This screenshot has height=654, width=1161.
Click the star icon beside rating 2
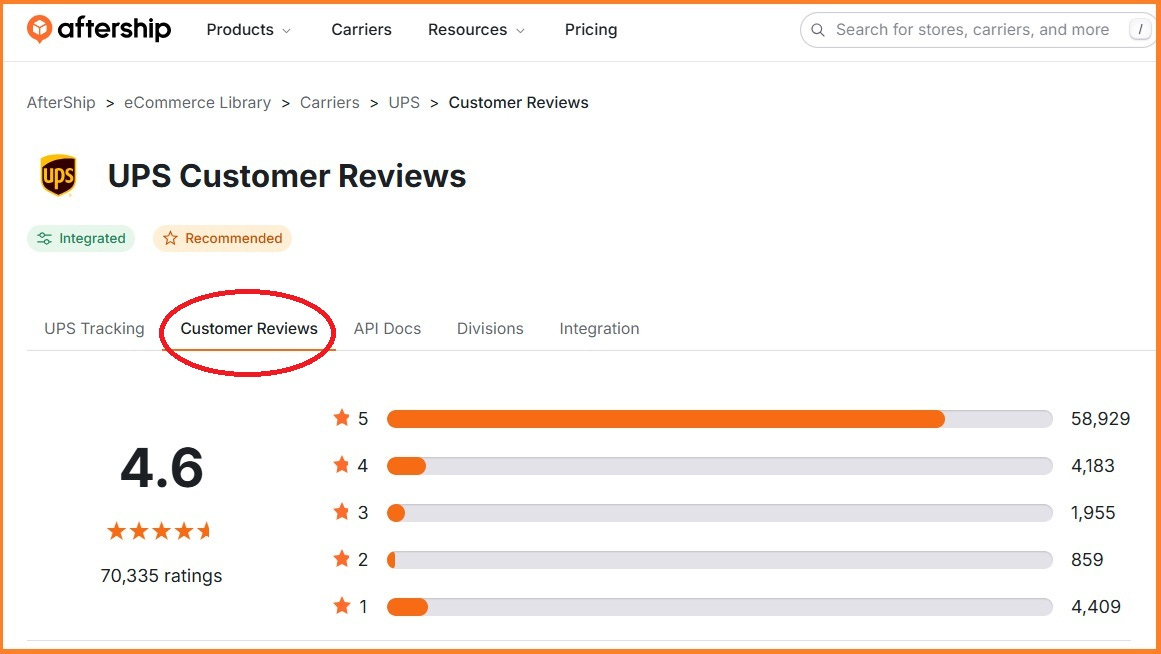pyautogui.click(x=341, y=558)
